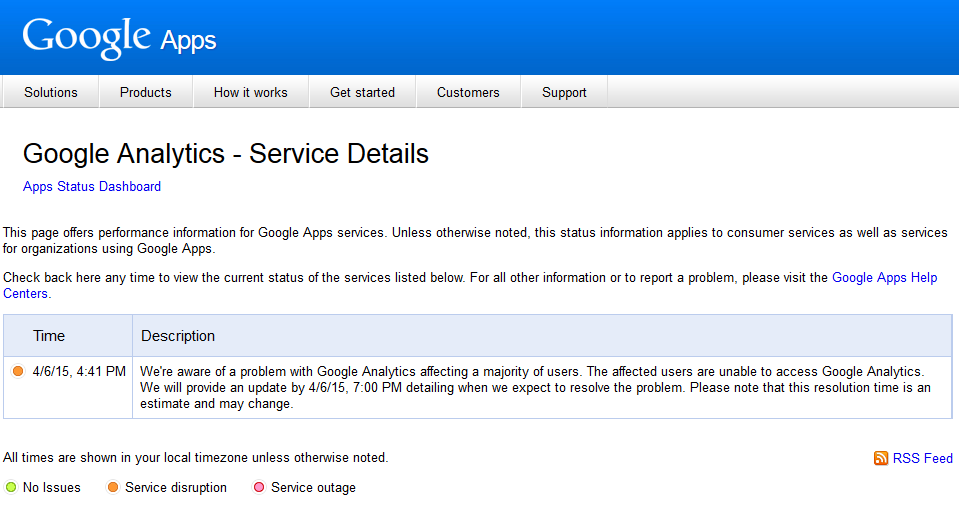The height and width of the screenshot is (507, 959).
Task: Visit the Google Apps Help Centers link
Action: [x=884, y=278]
